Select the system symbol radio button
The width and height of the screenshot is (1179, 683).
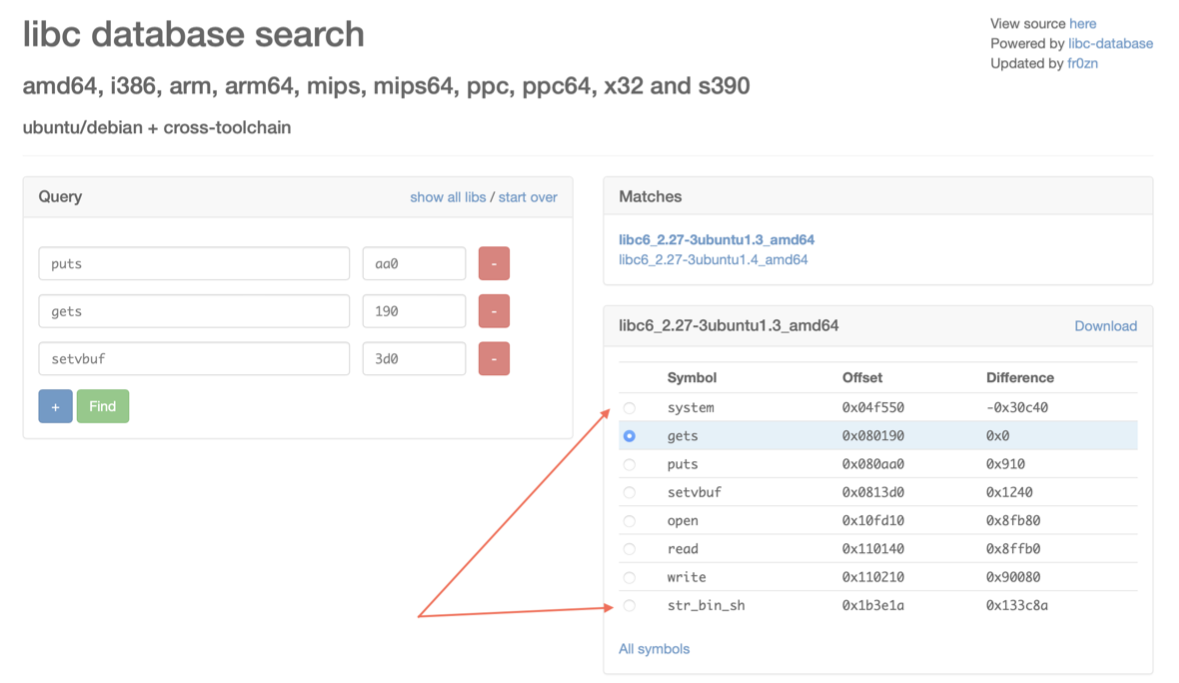pyautogui.click(x=629, y=408)
